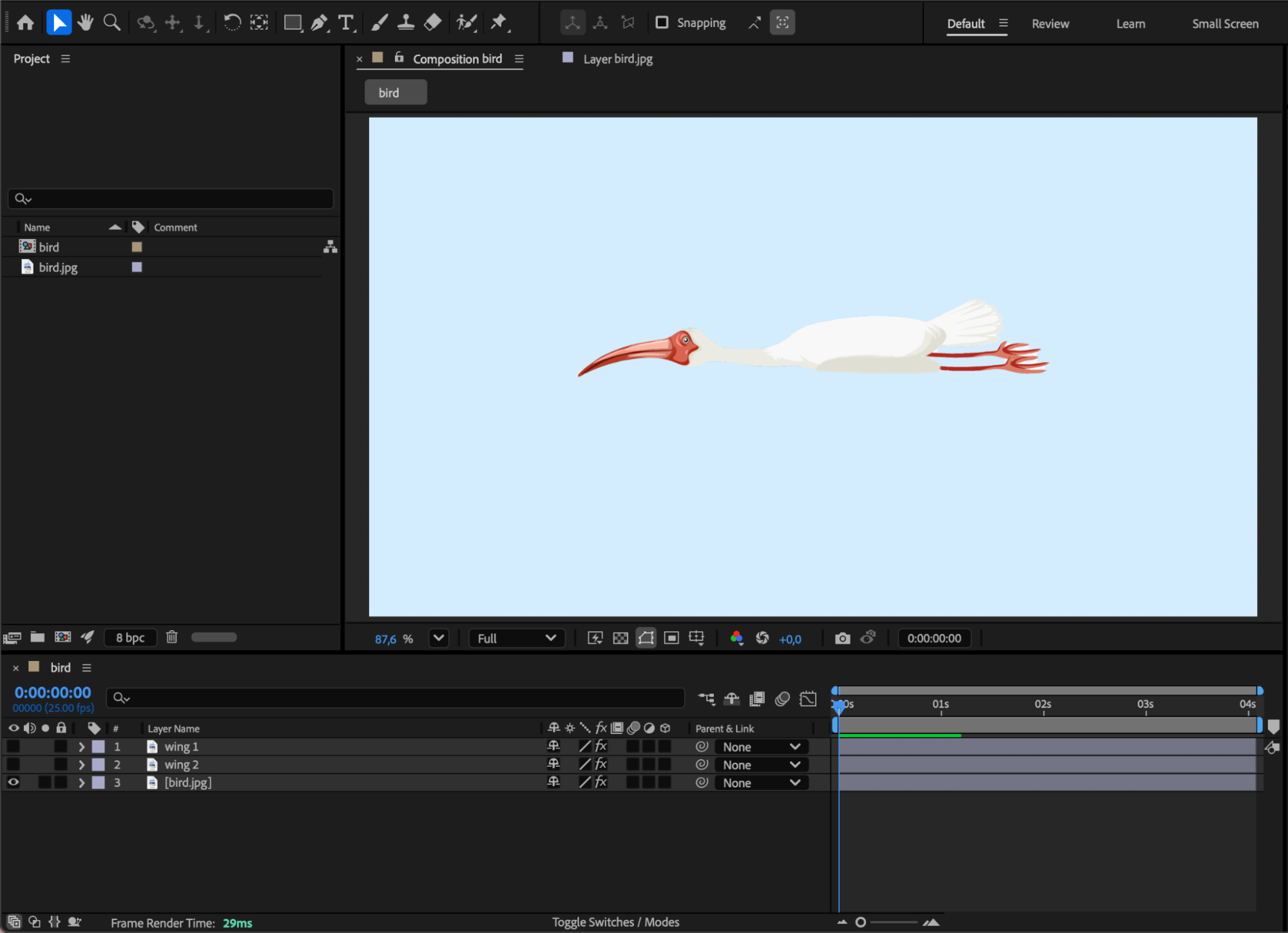The height and width of the screenshot is (933, 1288).
Task: Open parent dropdown for wing 1
Action: (761, 747)
